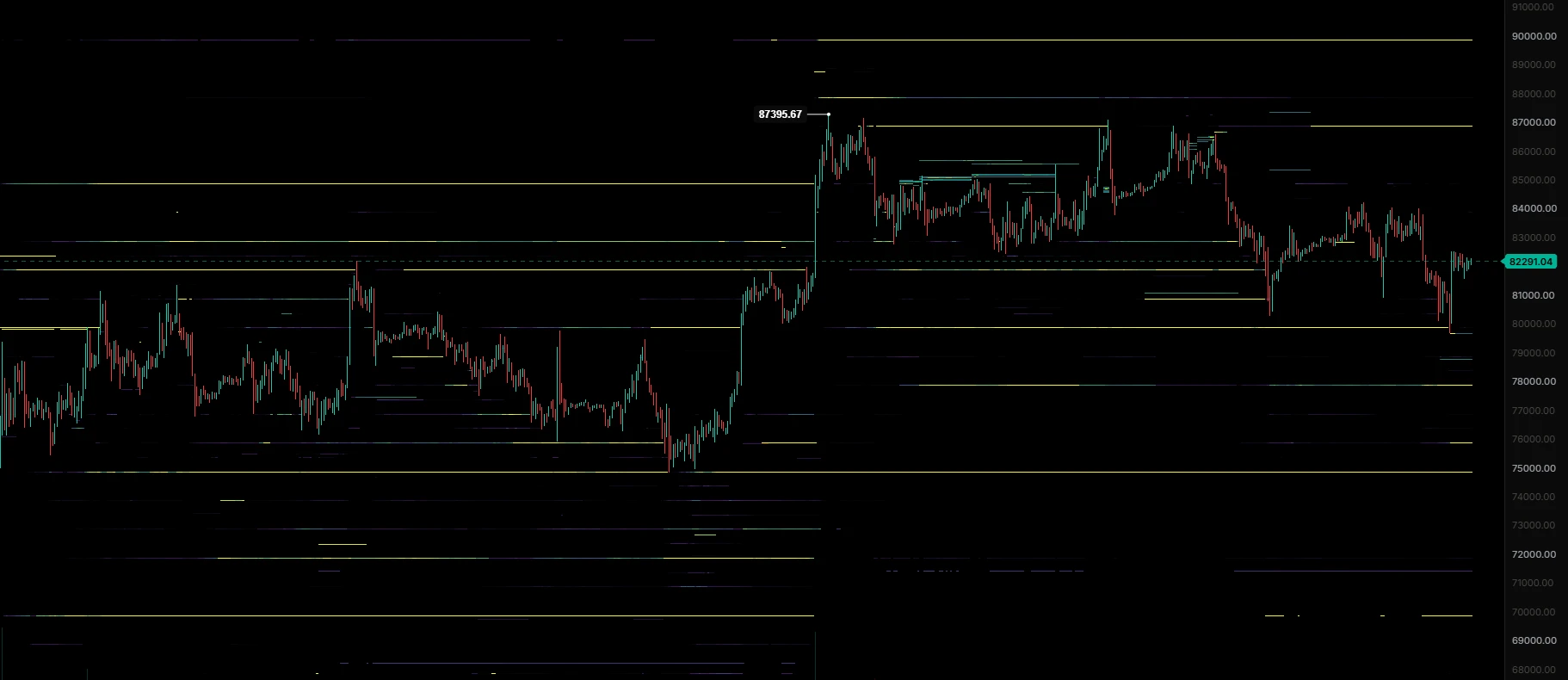Click the 77000.00 price axis label
Image resolution: width=1568 pixels, height=680 pixels.
pos(1534,411)
